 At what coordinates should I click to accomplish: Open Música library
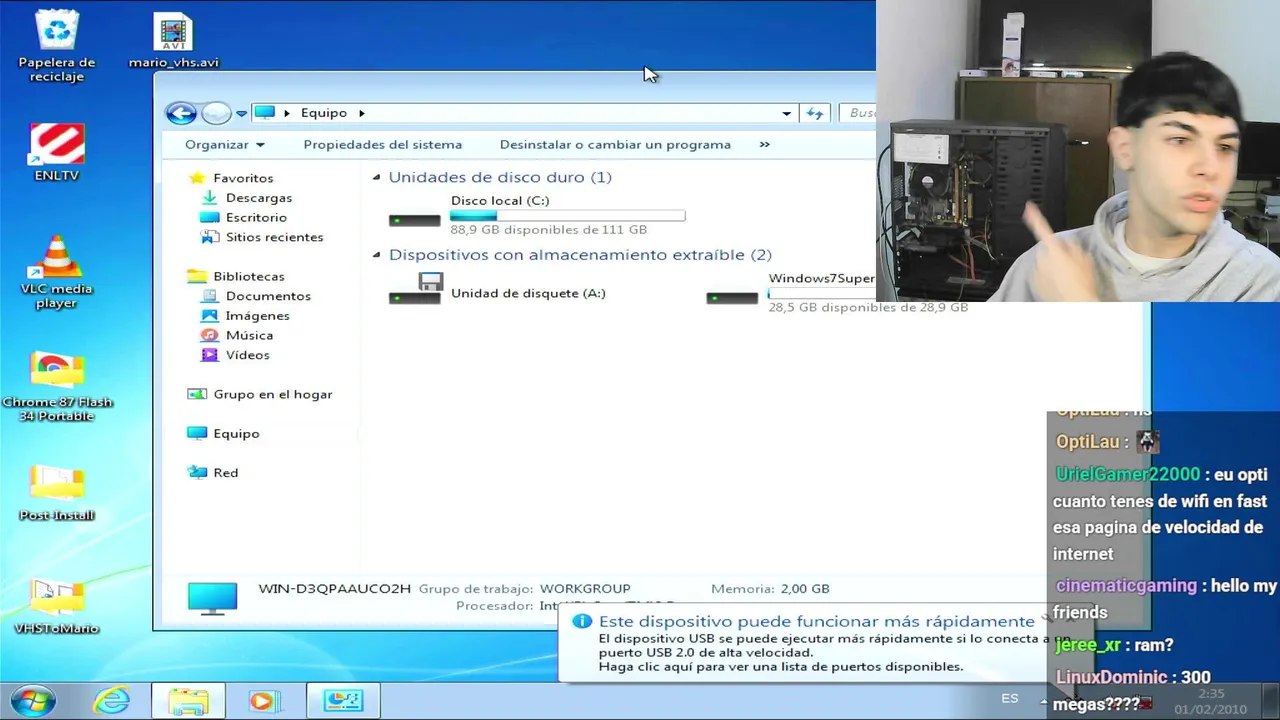coord(249,335)
